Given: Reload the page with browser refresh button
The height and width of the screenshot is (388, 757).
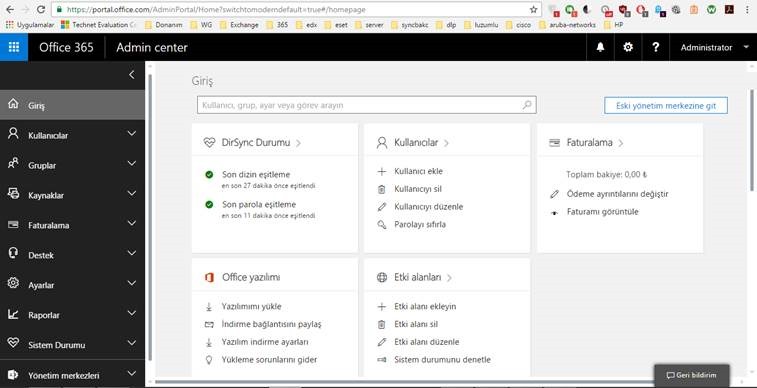Looking at the screenshot, I should point(42,9).
